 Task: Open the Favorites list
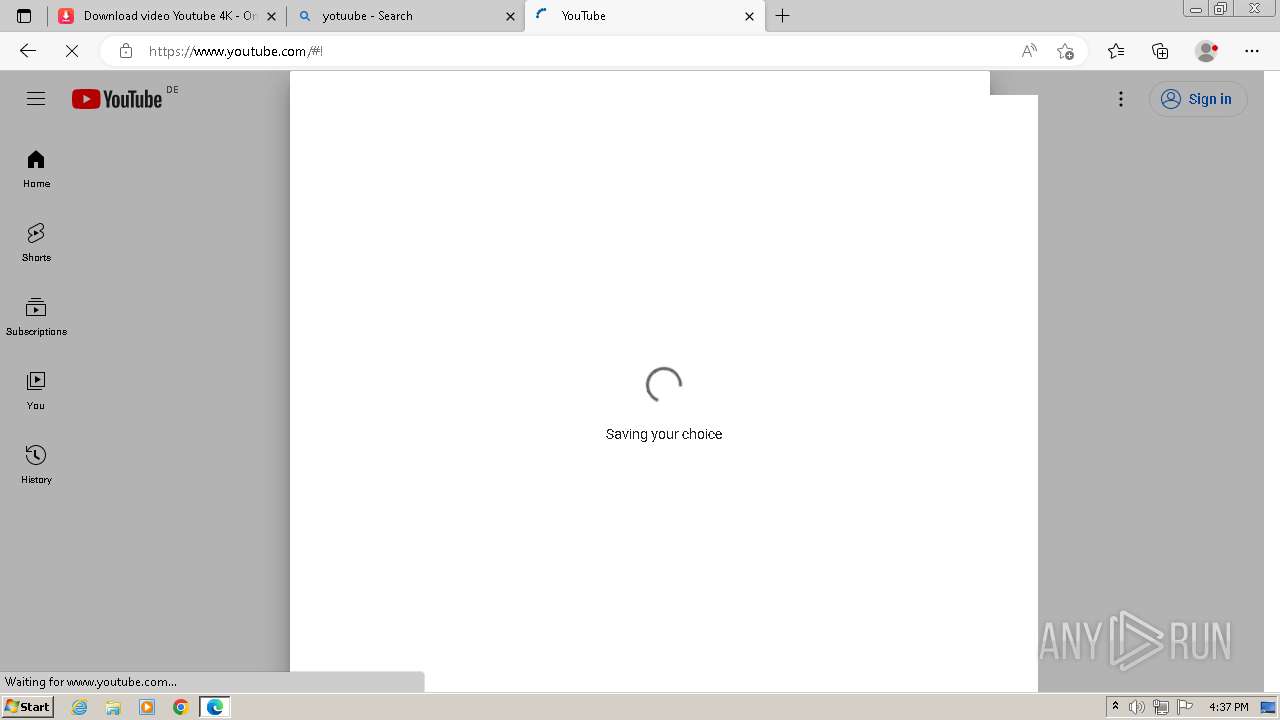coord(1116,51)
